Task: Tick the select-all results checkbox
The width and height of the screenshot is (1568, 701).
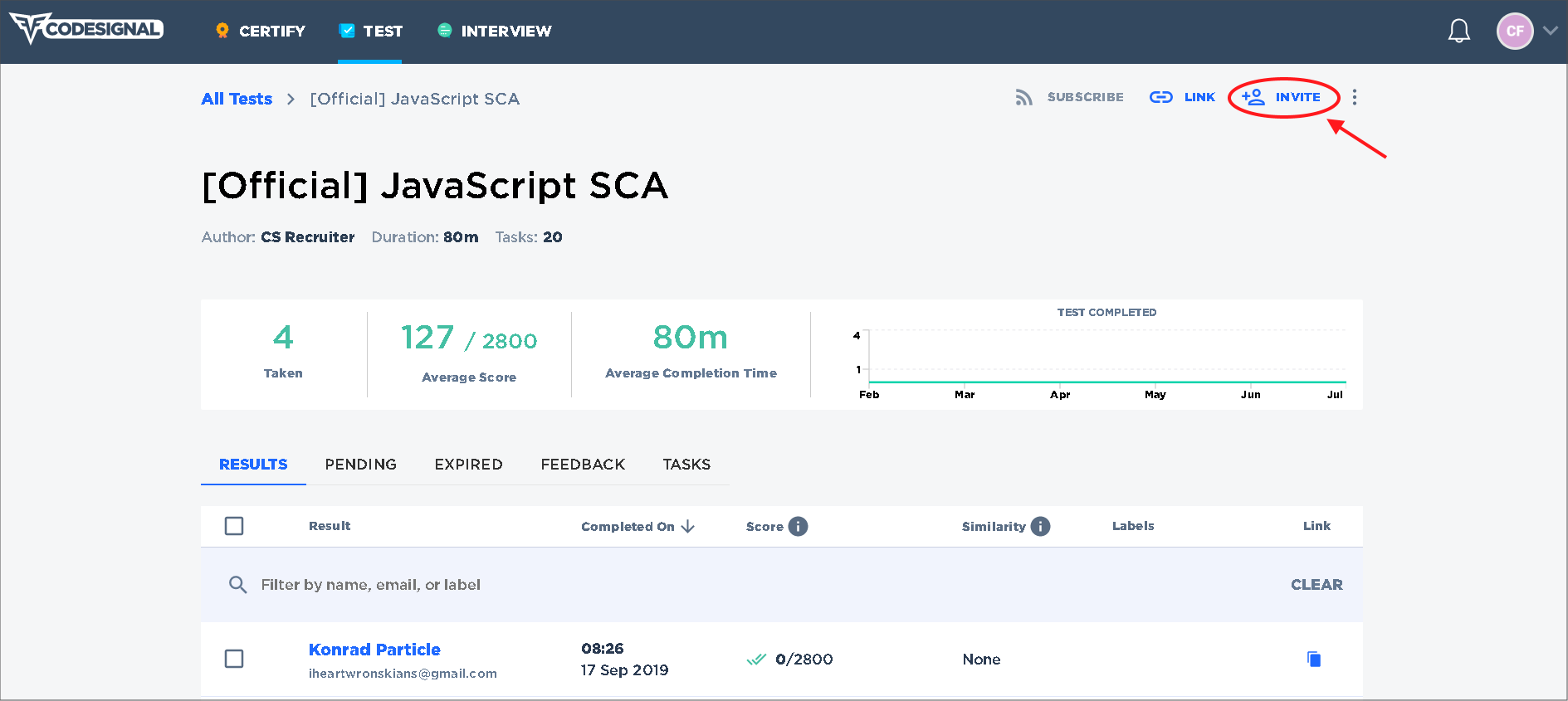Action: 234,526
